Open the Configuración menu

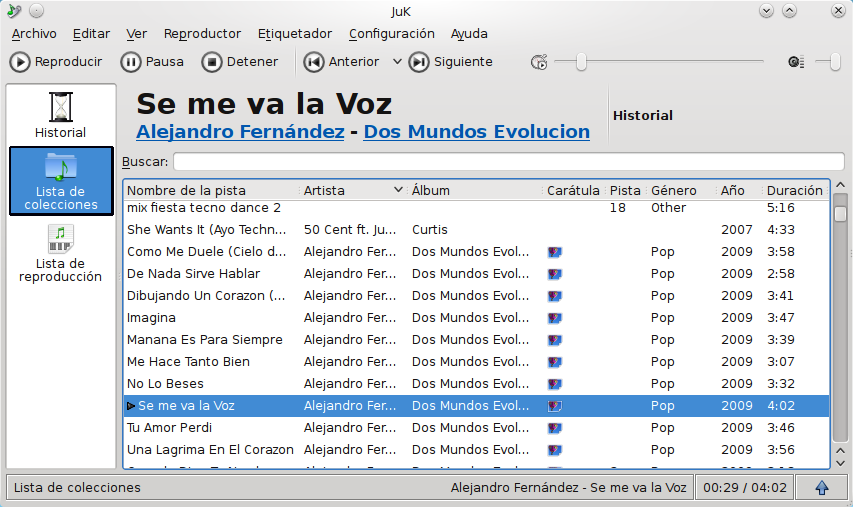[392, 34]
